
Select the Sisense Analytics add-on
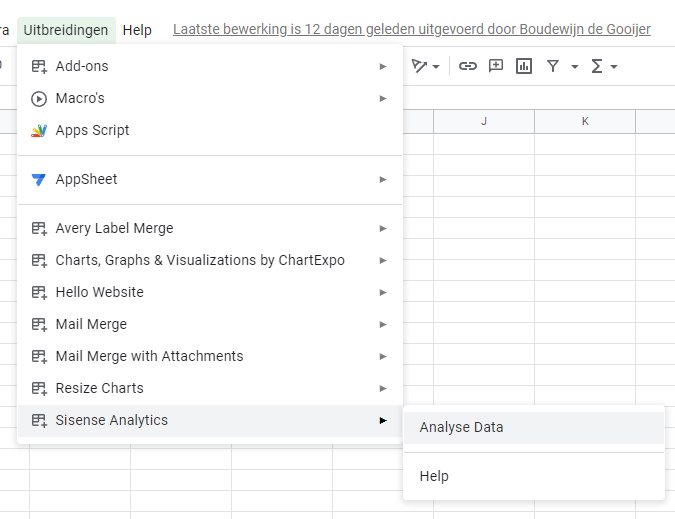(210, 420)
